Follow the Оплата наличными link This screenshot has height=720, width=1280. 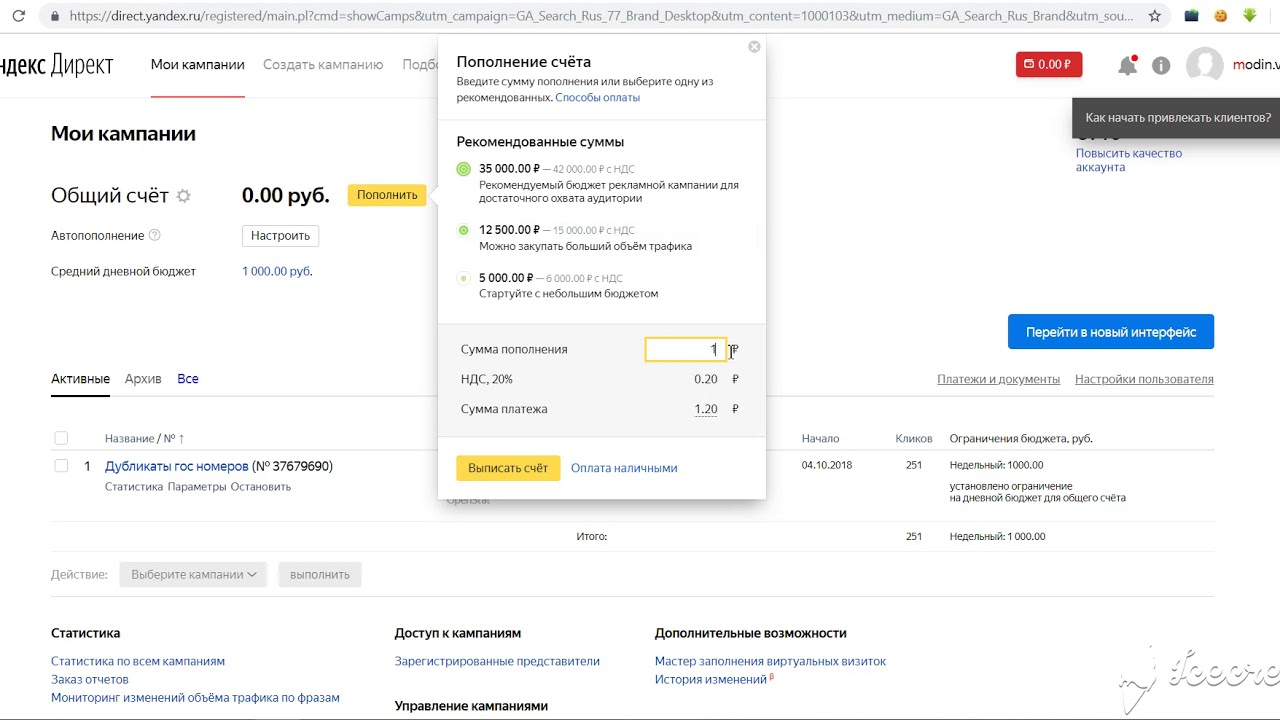point(624,468)
